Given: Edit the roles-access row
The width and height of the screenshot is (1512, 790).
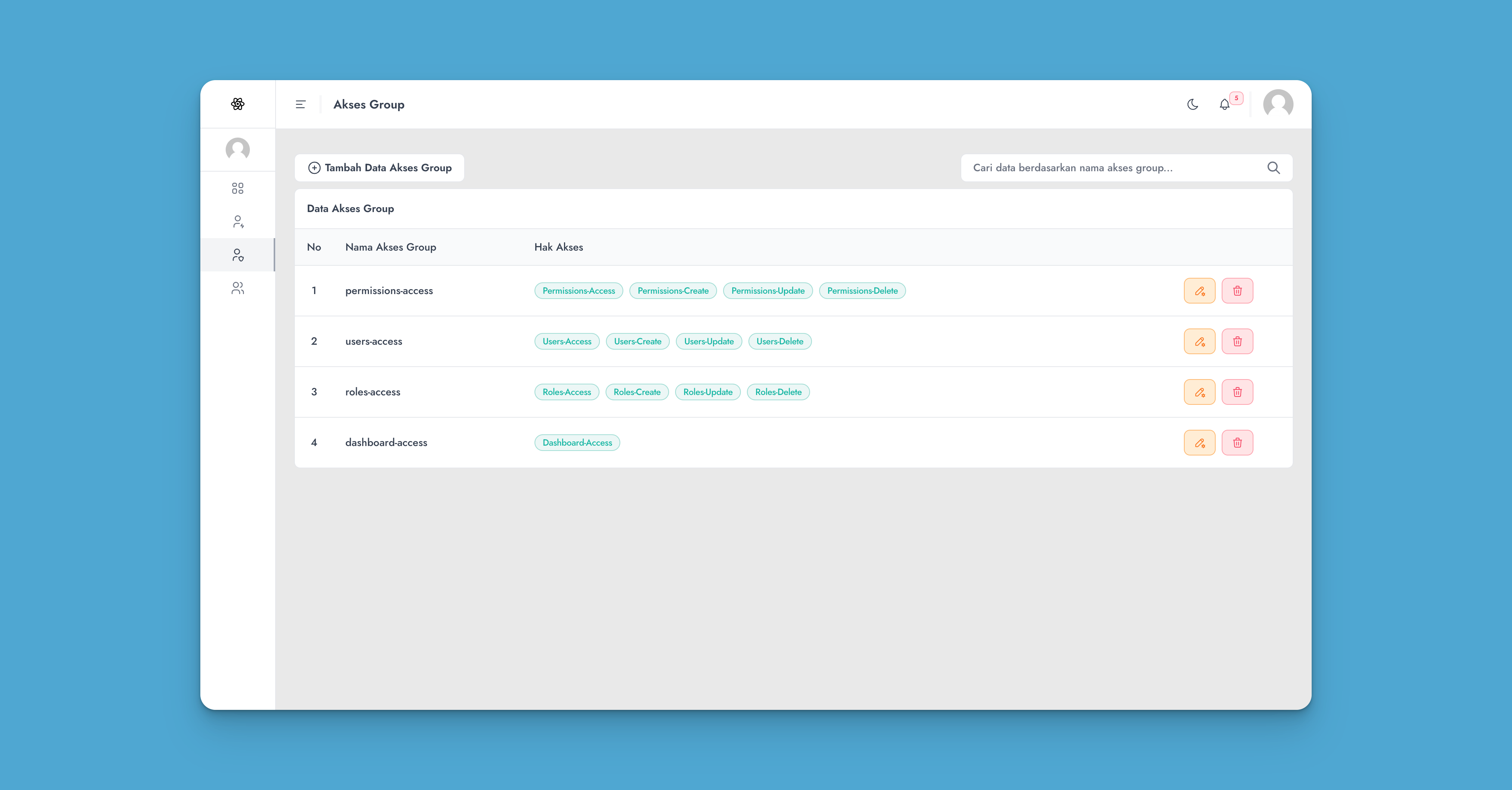Looking at the screenshot, I should coord(1199,392).
